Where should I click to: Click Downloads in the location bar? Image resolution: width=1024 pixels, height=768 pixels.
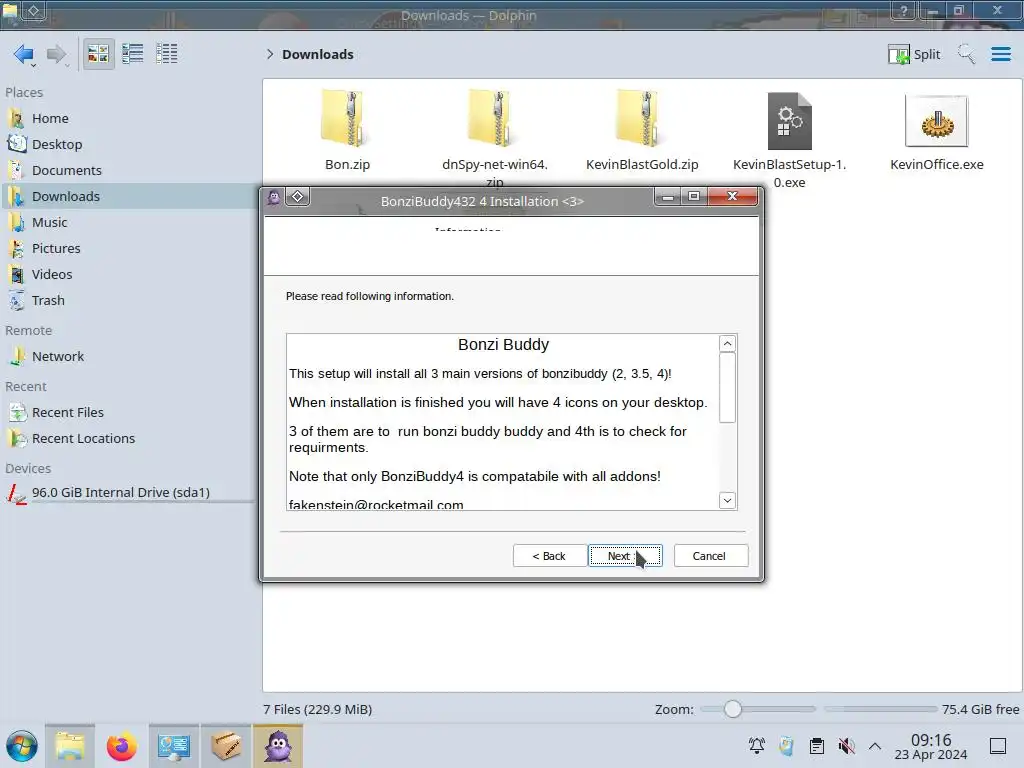click(x=317, y=54)
